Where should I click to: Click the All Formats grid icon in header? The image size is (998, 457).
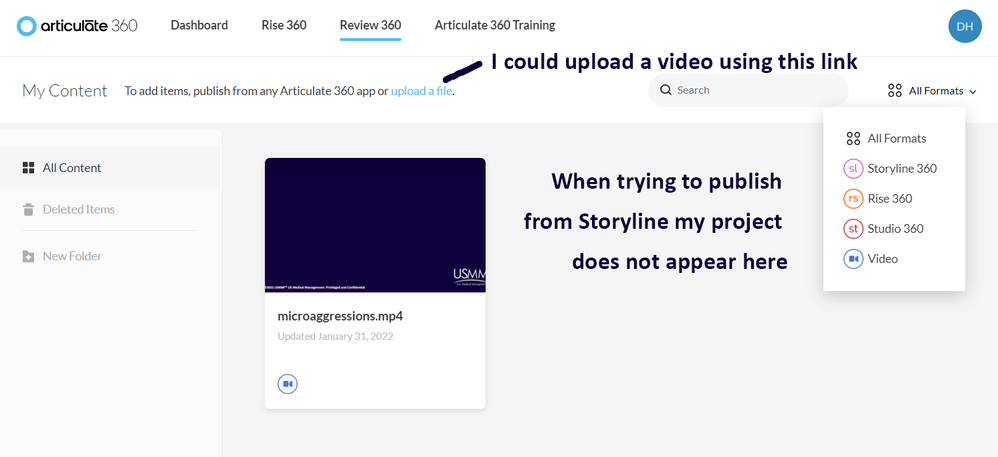point(895,90)
